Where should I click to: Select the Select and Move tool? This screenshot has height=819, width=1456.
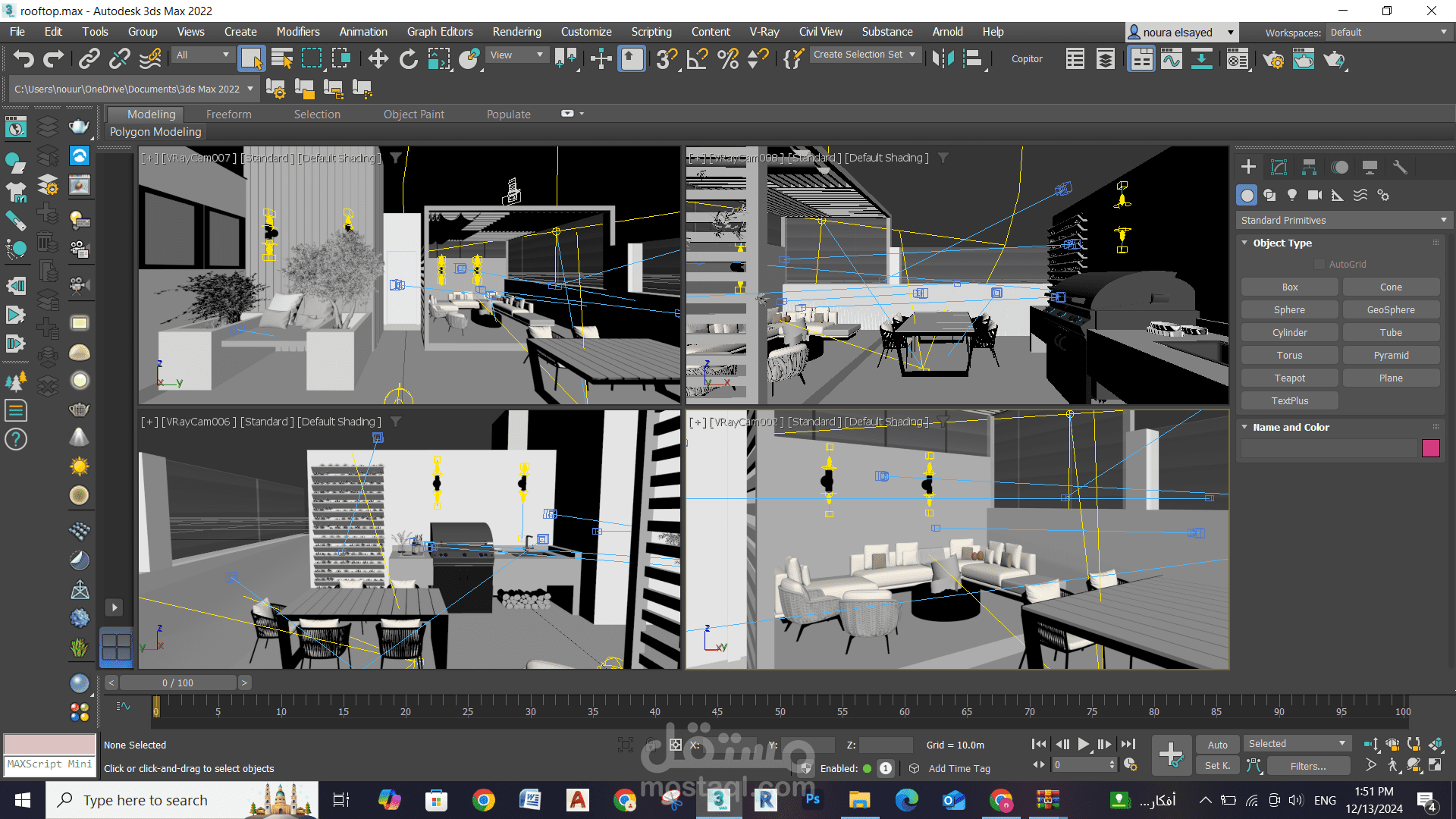point(378,59)
